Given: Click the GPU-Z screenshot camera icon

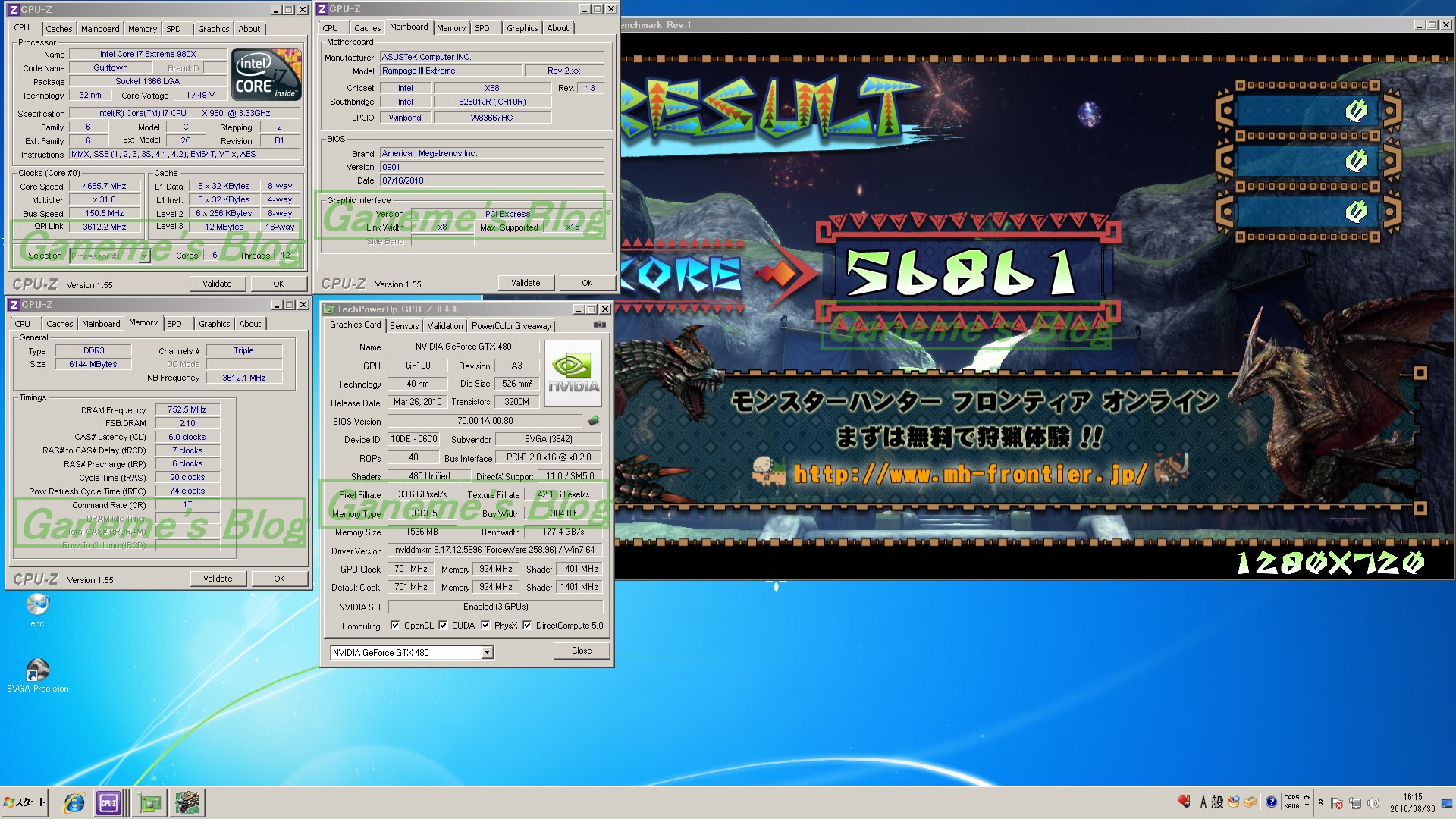Looking at the screenshot, I should 599,325.
